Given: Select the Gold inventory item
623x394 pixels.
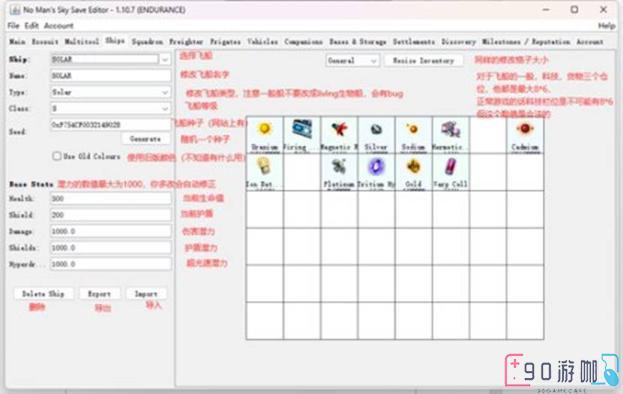Looking at the screenshot, I should tap(413, 172).
